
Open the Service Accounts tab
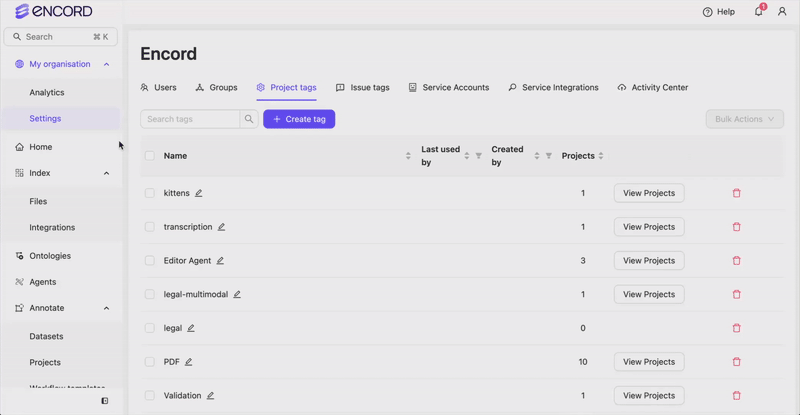click(x=449, y=87)
